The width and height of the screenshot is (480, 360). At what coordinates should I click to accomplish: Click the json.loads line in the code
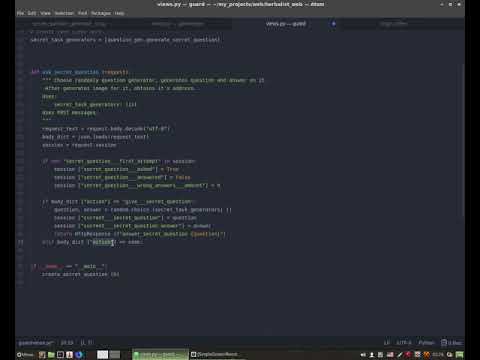tap(95, 137)
